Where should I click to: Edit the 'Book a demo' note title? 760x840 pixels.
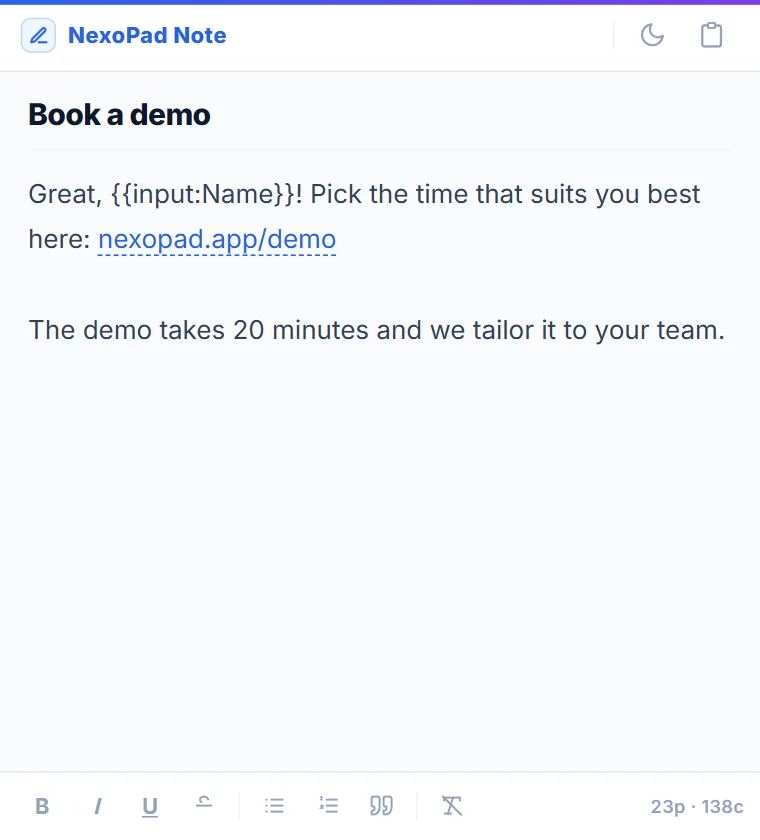pos(119,115)
